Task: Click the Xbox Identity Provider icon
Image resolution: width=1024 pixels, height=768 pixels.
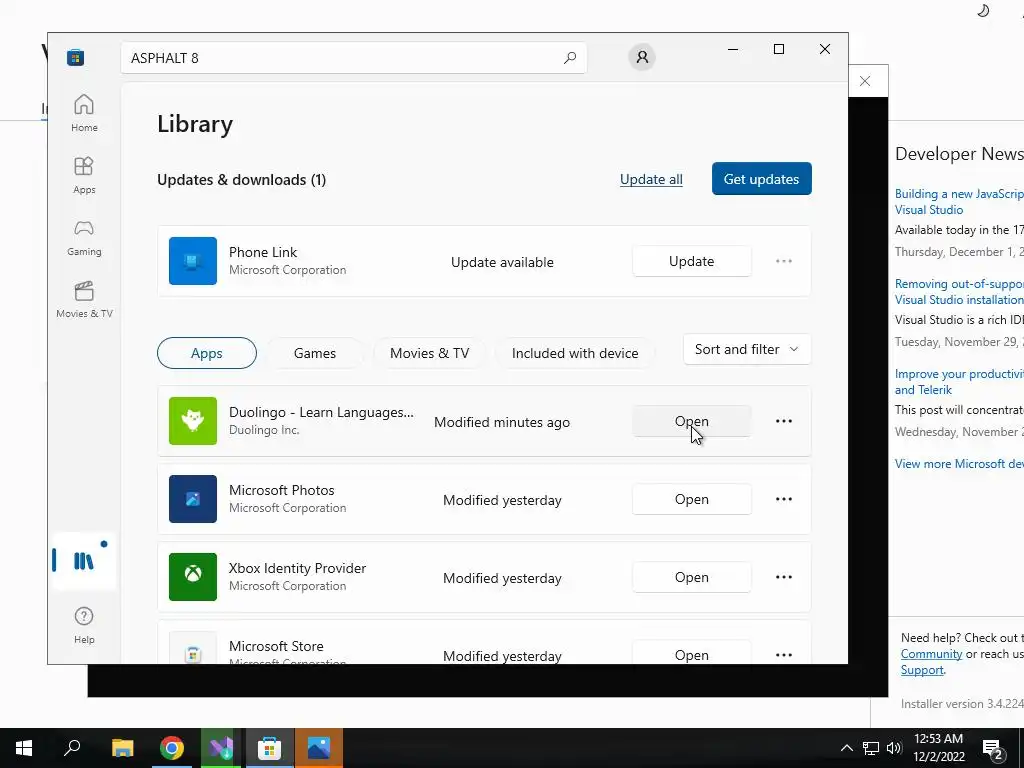Action: [x=193, y=577]
